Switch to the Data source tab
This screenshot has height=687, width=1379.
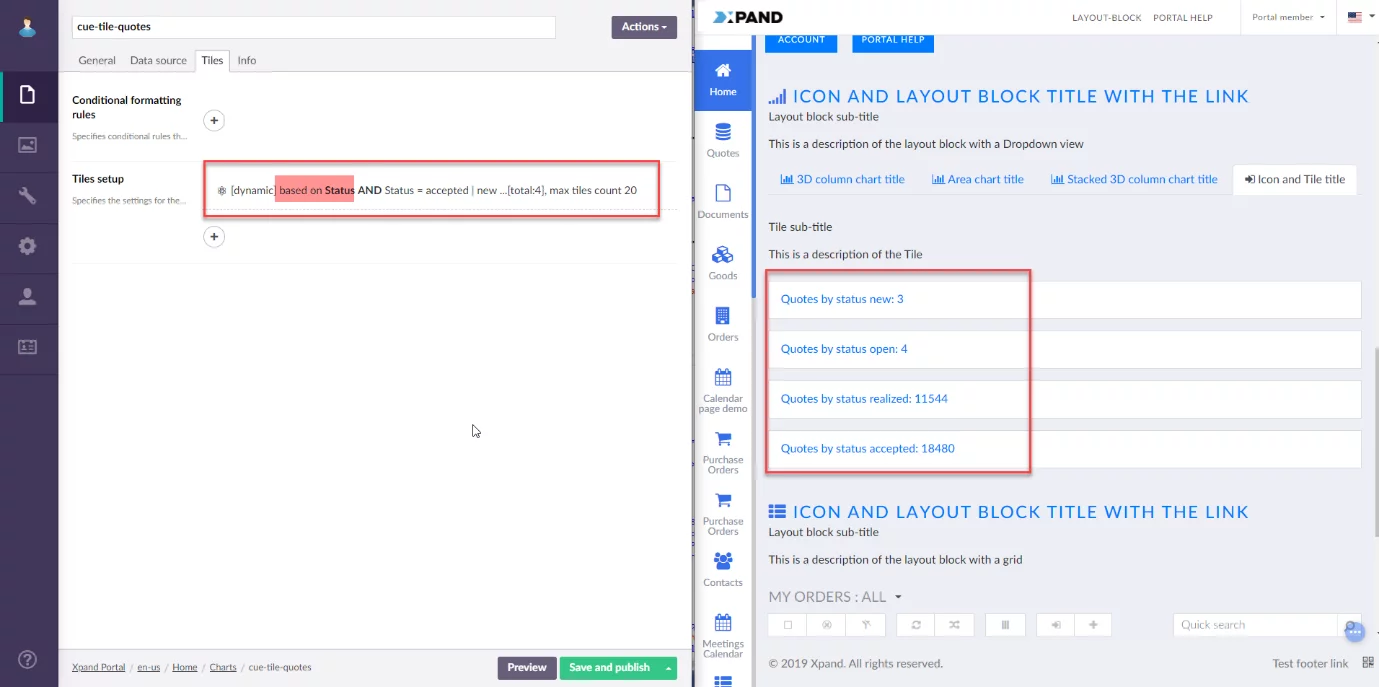pyautogui.click(x=158, y=60)
